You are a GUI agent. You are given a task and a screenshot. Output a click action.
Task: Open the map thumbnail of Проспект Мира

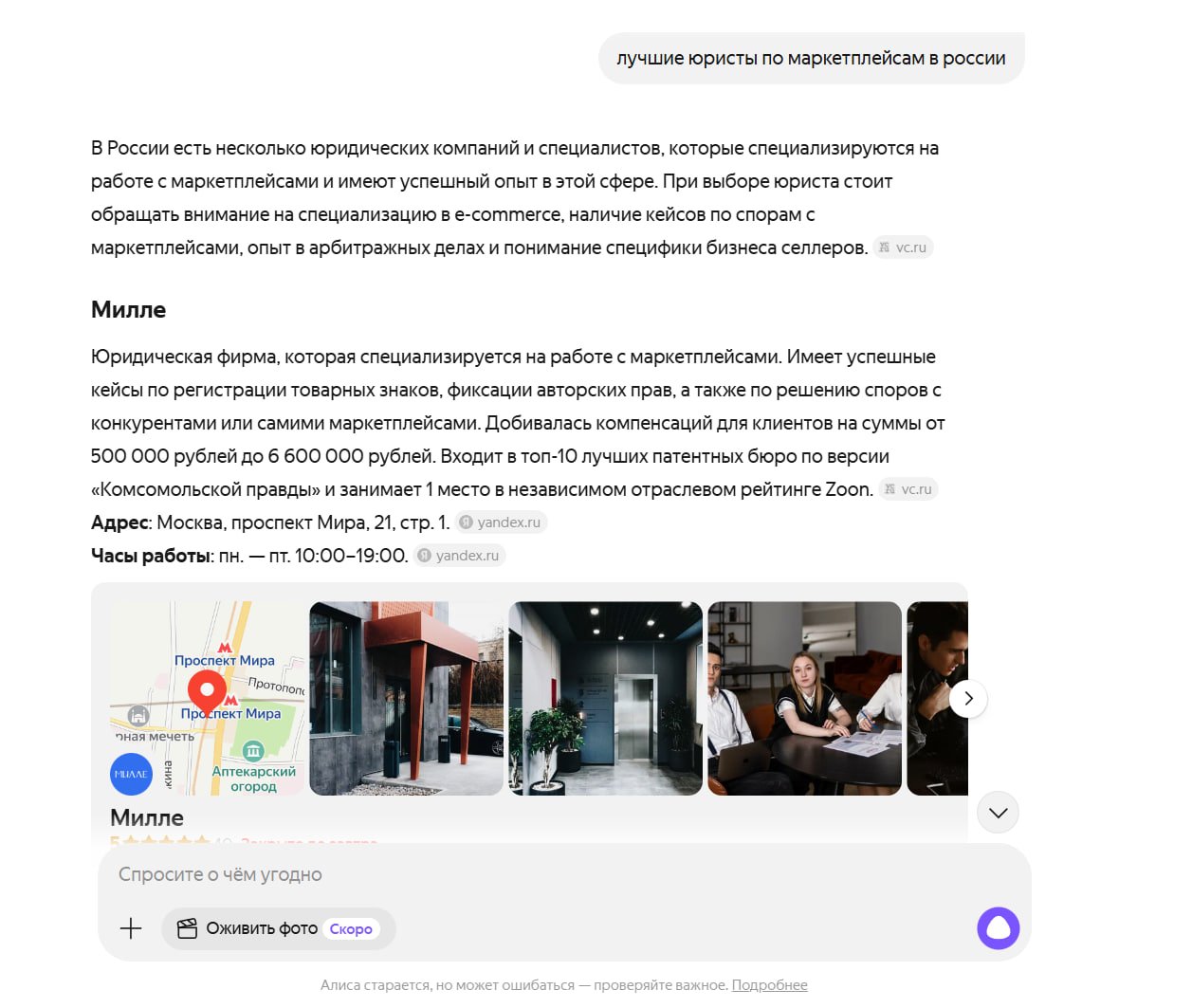(x=208, y=699)
